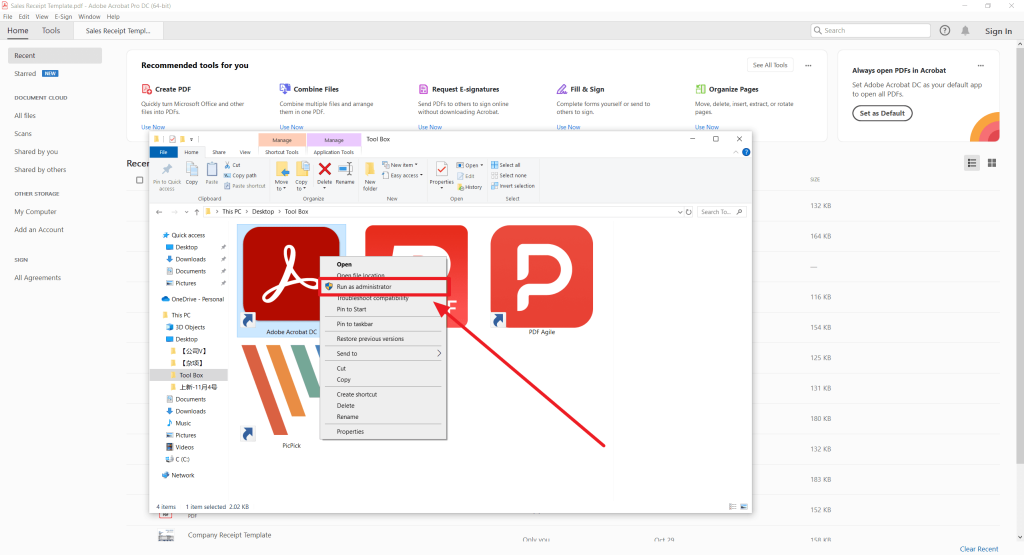Click Use Now under Create PDF
The width and height of the screenshot is (1024, 555).
tap(153, 127)
